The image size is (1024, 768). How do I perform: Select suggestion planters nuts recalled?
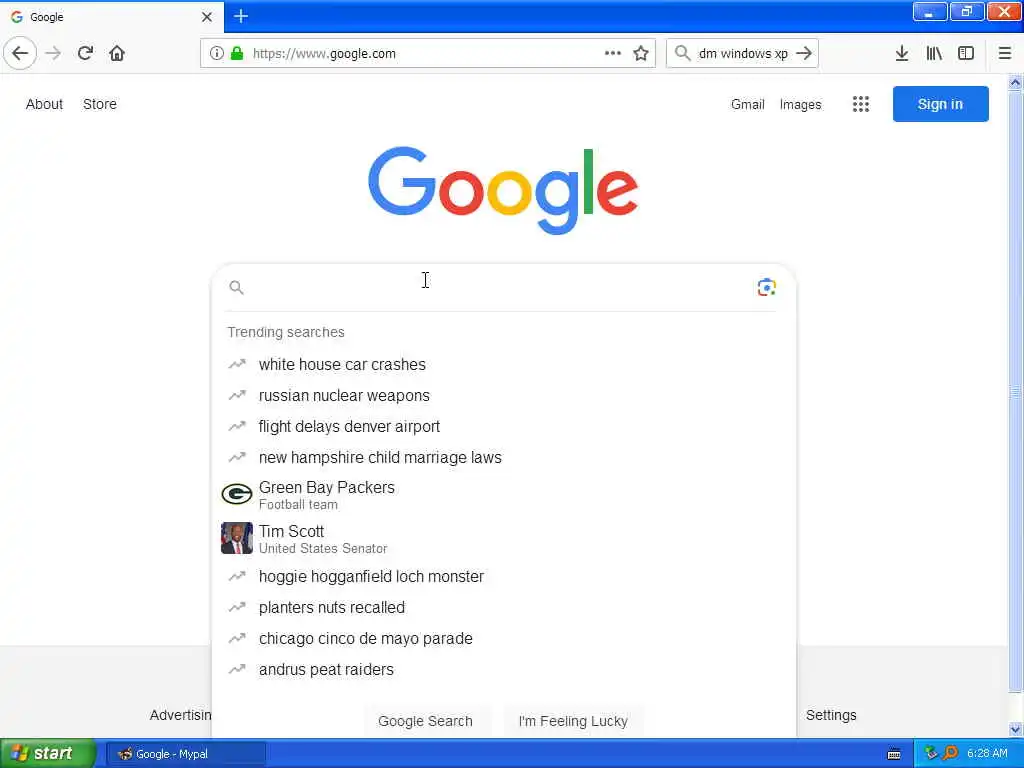[x=504, y=607]
